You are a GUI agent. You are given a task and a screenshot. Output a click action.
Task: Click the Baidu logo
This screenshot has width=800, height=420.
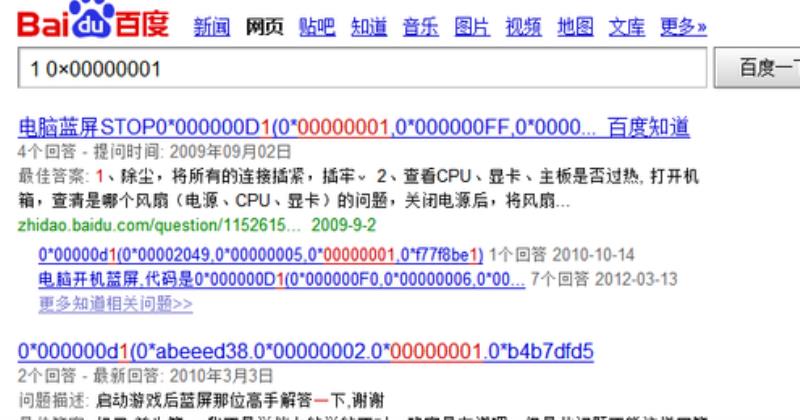coord(93,19)
